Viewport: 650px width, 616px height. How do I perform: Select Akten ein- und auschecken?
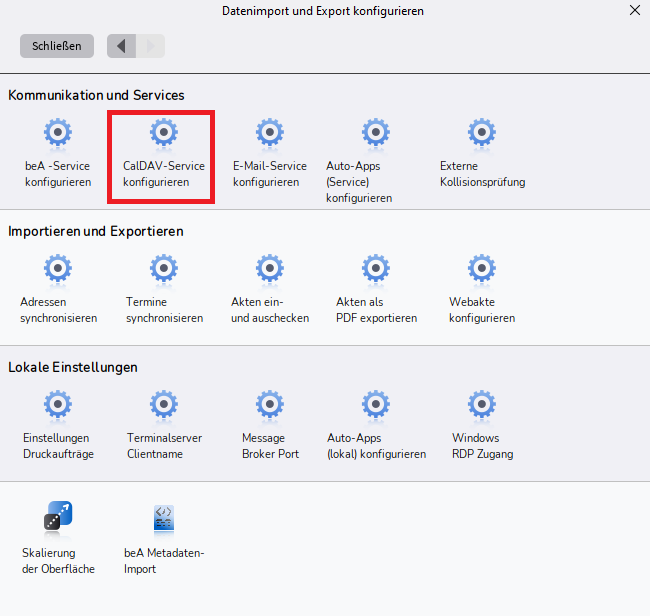tap(270, 289)
